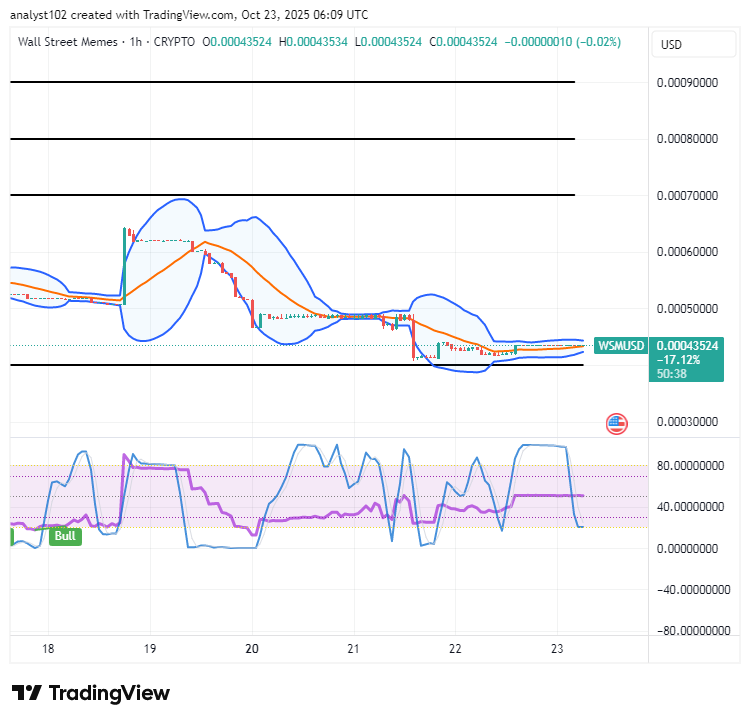Image resolution: width=750 pixels, height=723 pixels.
Task: Click the high price value H0.00043534
Action: tap(313, 42)
